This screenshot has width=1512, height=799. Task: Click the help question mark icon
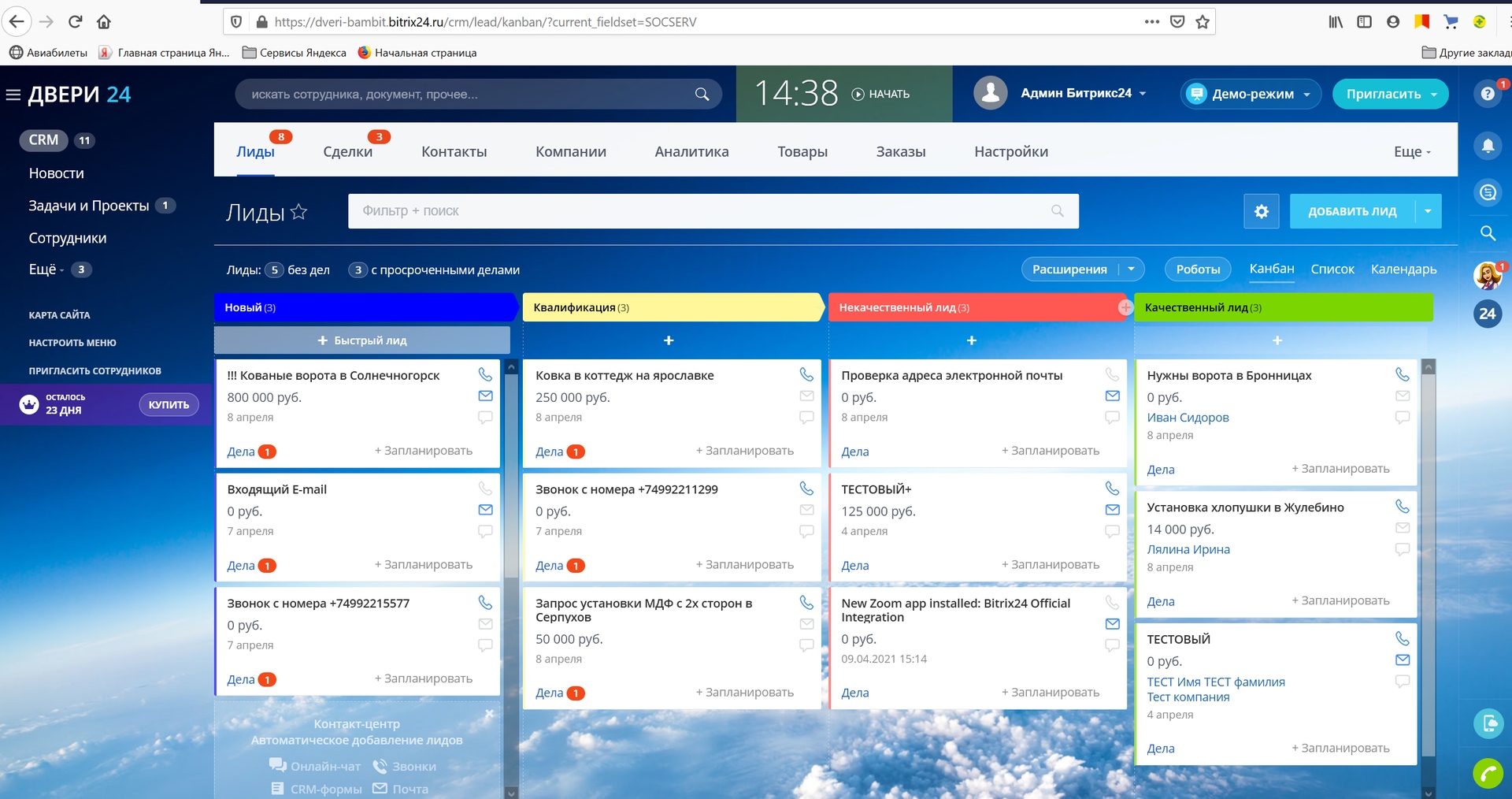point(1488,94)
